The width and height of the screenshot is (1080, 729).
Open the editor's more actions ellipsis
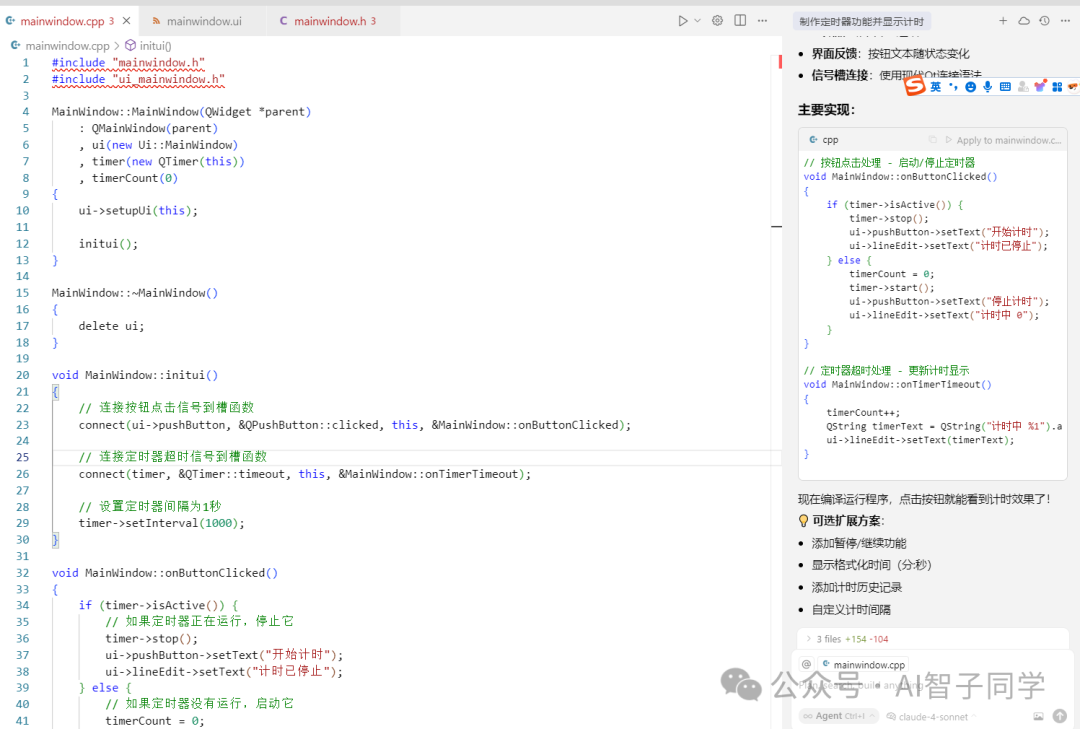[762, 21]
